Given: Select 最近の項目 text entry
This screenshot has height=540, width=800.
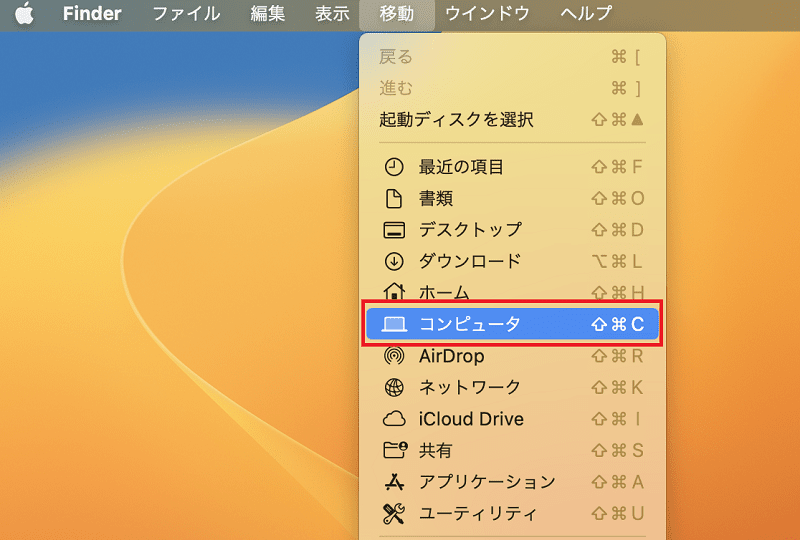Looking at the screenshot, I should (x=461, y=167).
